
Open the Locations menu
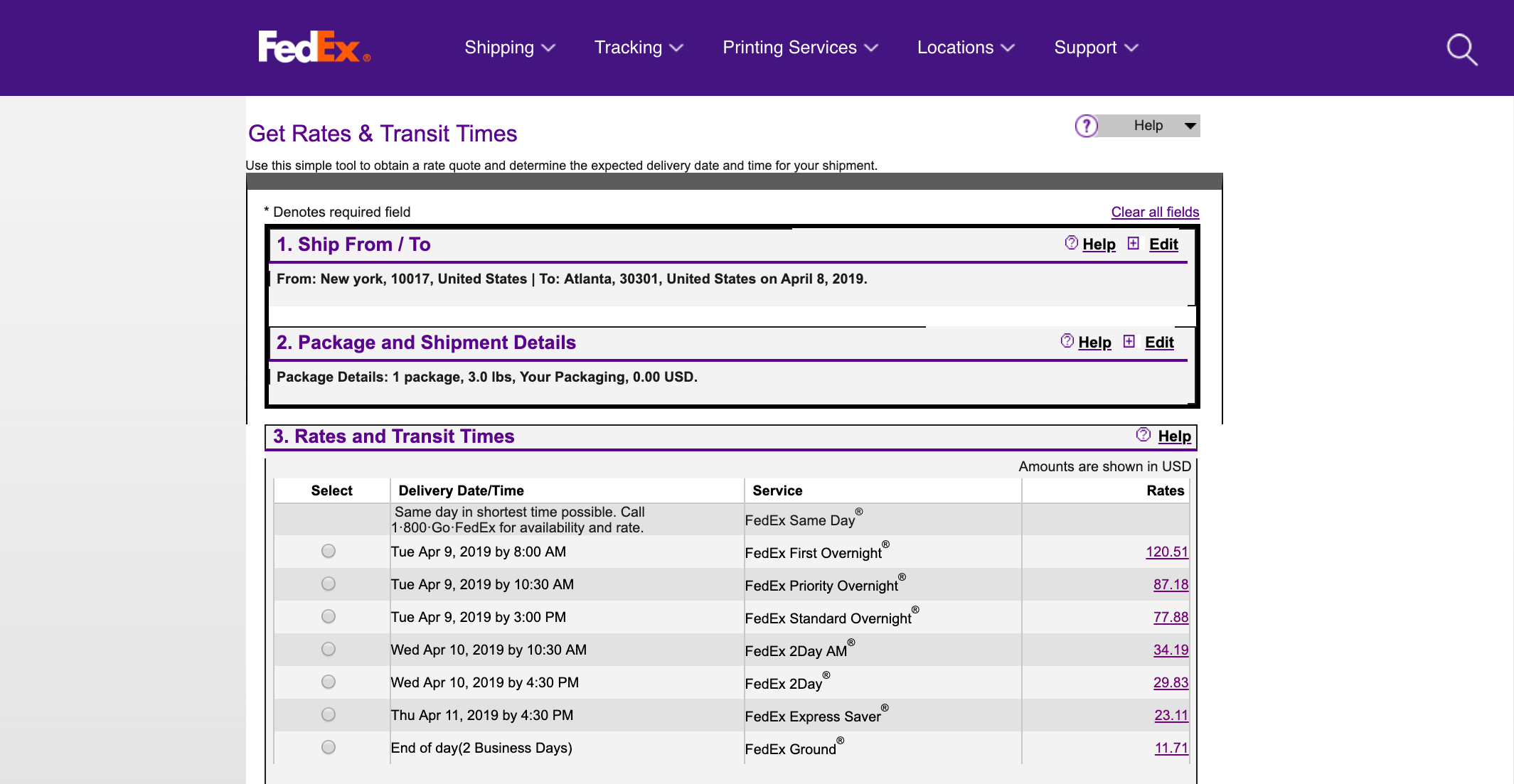click(x=965, y=48)
